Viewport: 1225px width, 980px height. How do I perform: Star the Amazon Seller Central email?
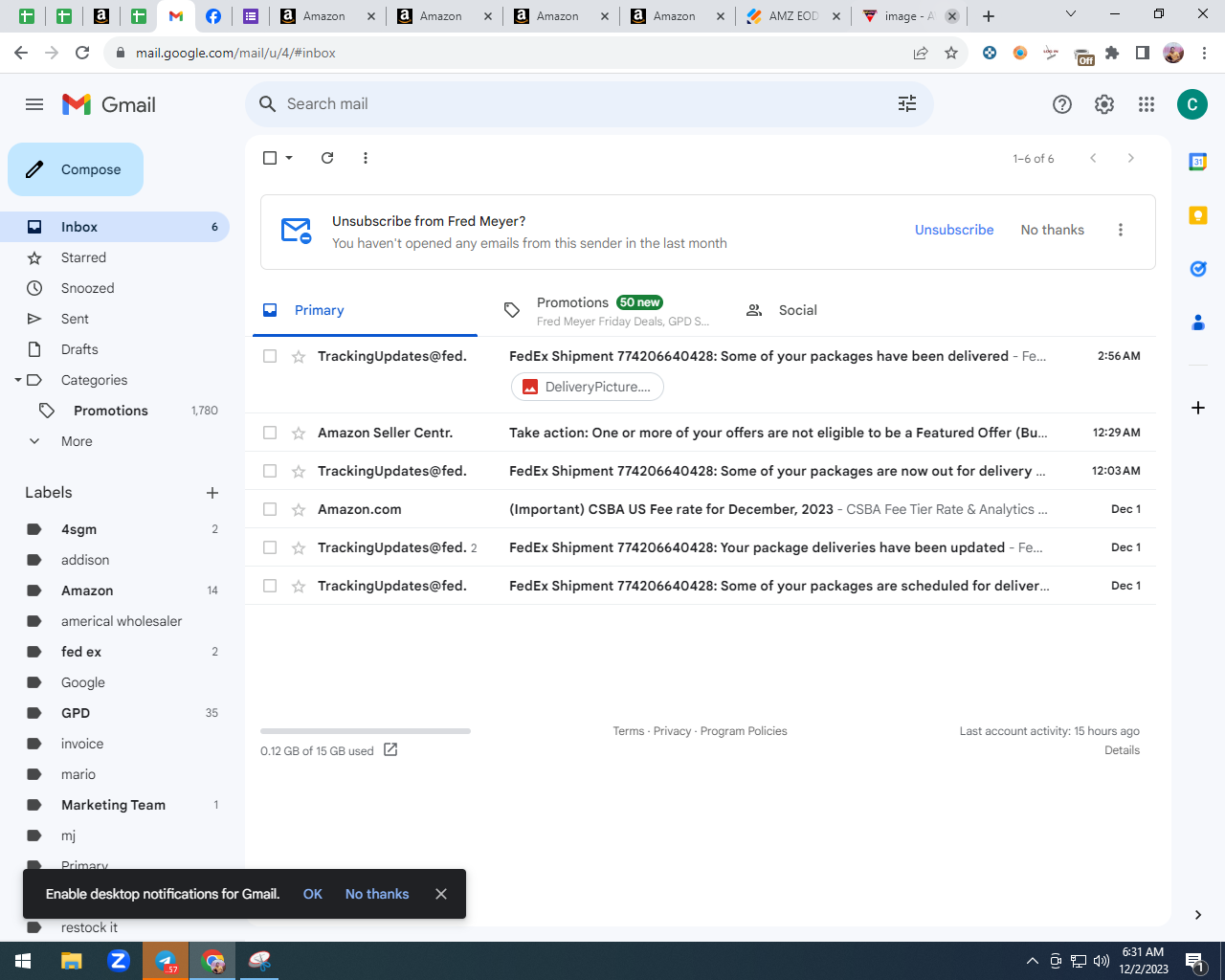(x=299, y=433)
